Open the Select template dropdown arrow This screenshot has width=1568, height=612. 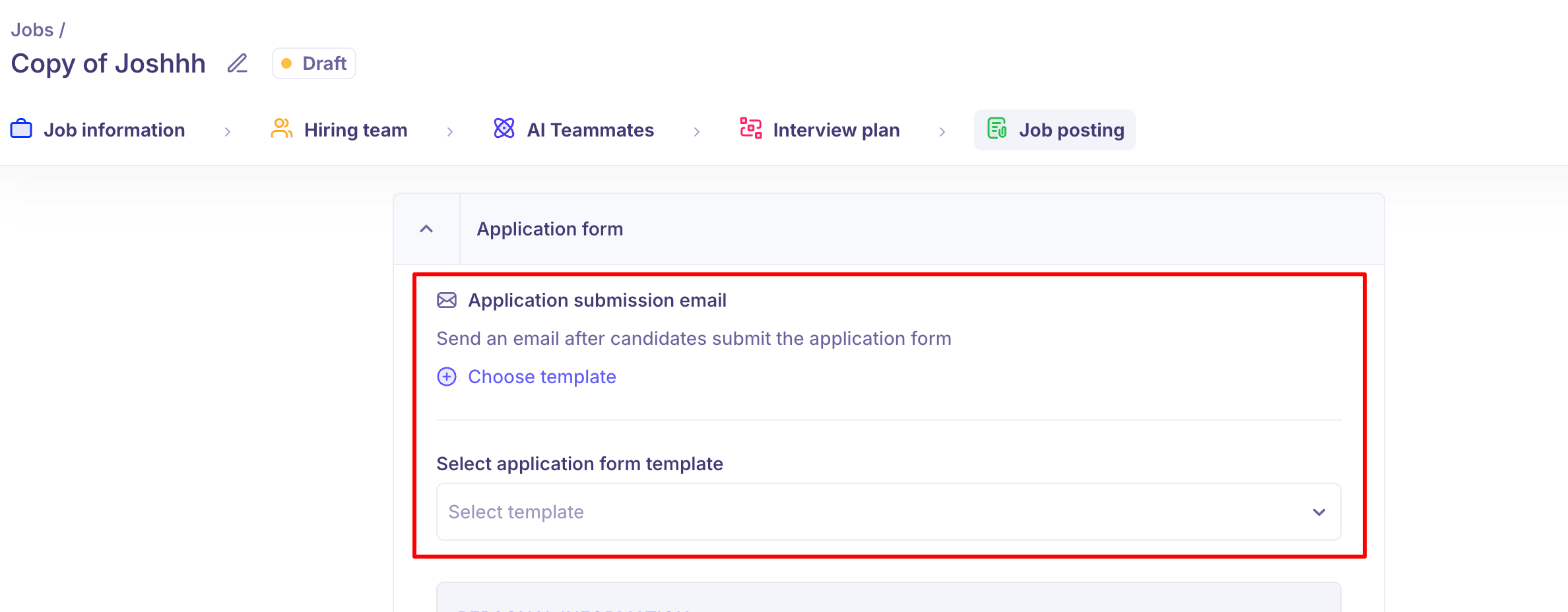[x=1319, y=512]
